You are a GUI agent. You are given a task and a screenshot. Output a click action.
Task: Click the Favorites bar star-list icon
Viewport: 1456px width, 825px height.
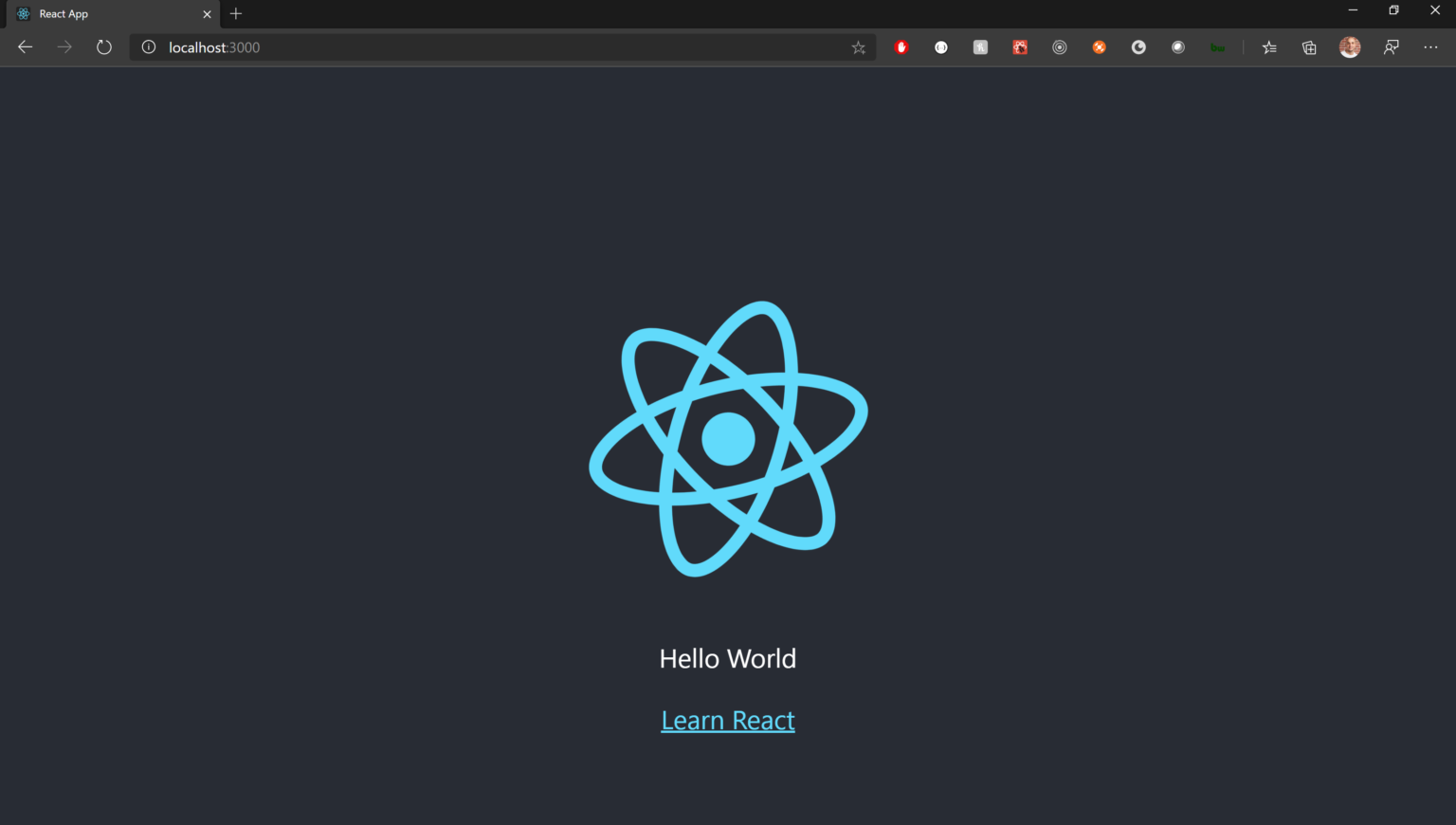tap(1269, 46)
